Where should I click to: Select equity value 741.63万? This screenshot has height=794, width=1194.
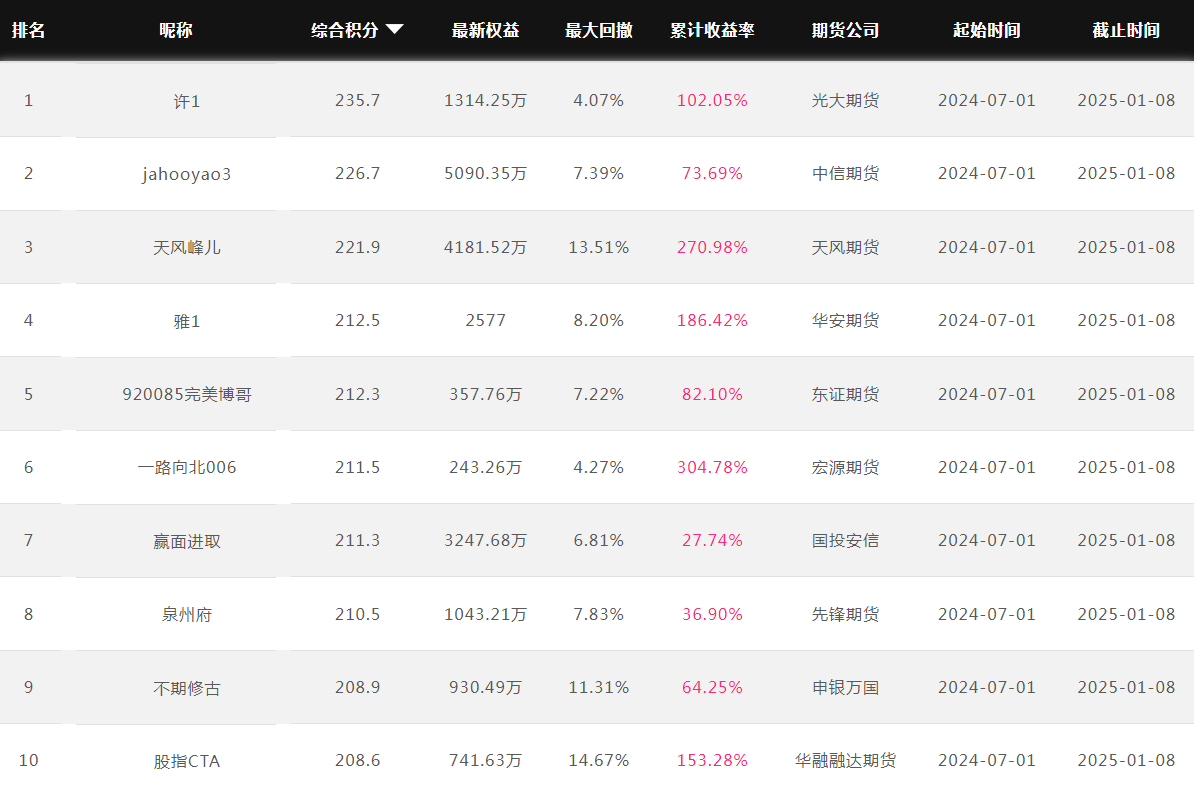click(x=486, y=761)
